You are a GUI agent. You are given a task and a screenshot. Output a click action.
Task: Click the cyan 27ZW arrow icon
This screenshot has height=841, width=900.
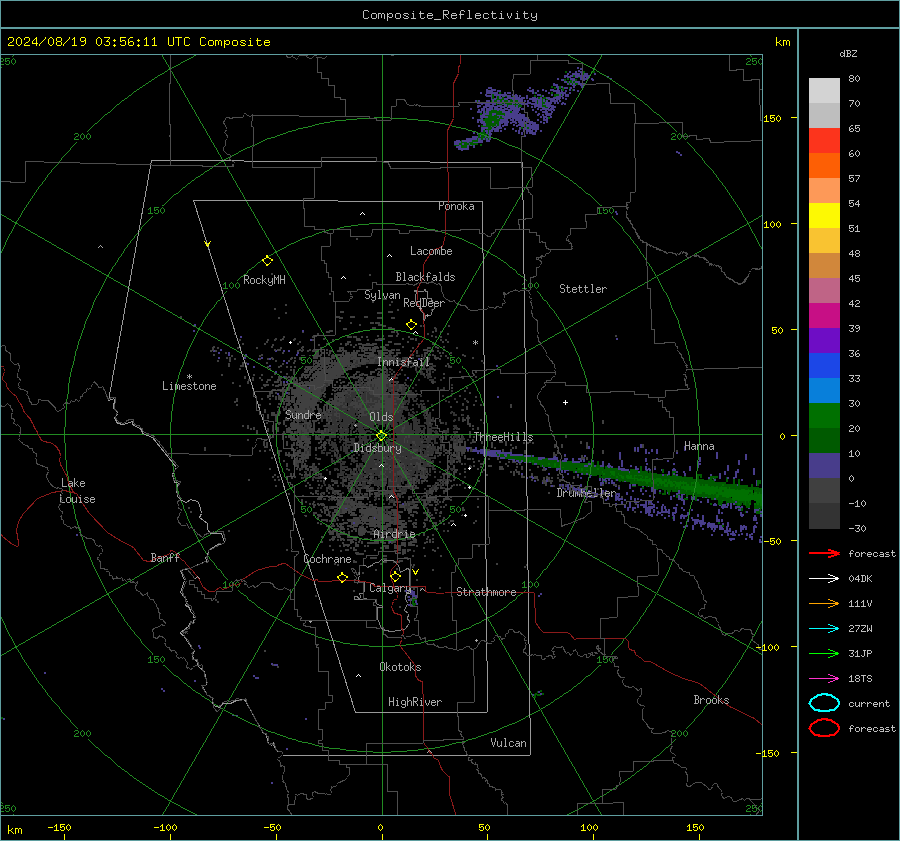824,629
